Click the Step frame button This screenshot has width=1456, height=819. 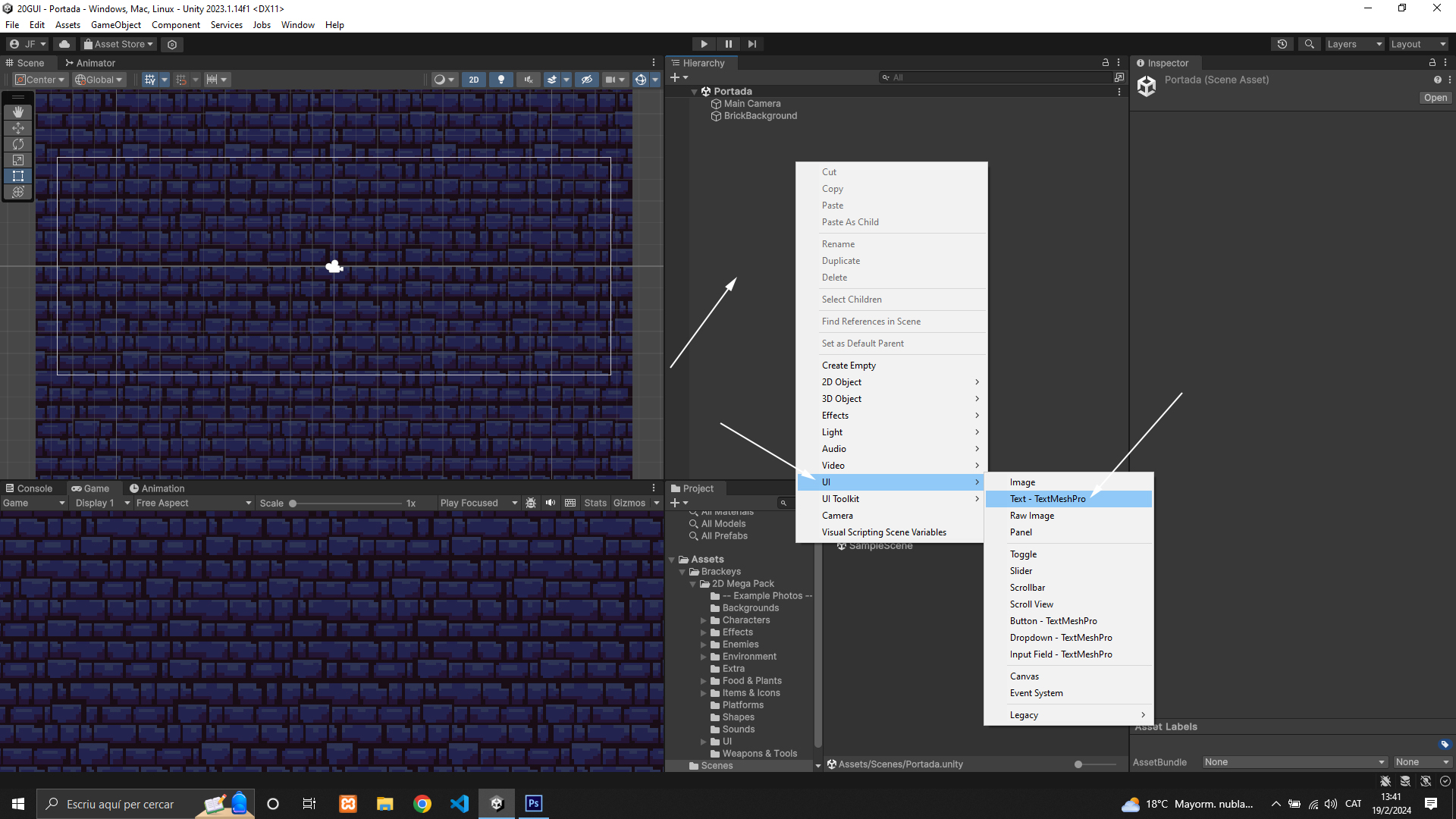click(752, 44)
